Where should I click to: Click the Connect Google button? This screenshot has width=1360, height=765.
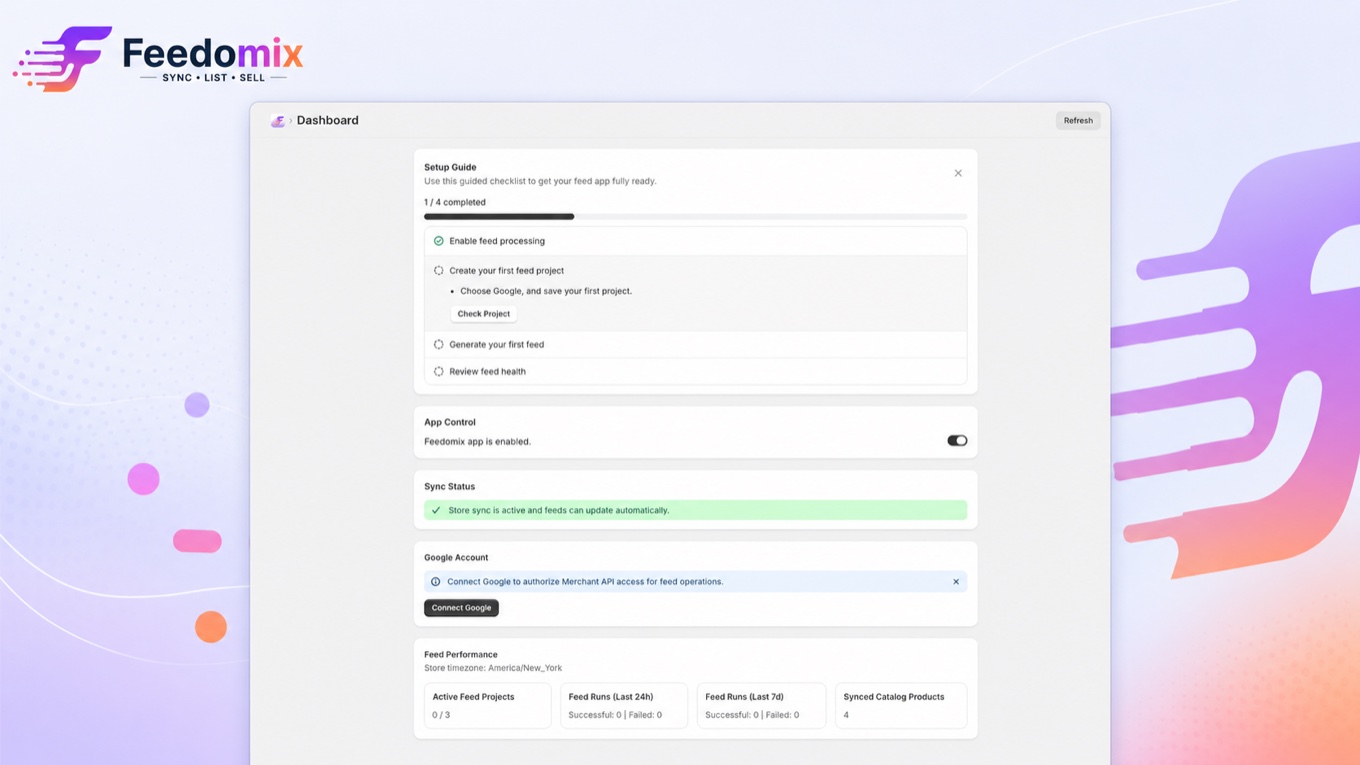point(461,608)
